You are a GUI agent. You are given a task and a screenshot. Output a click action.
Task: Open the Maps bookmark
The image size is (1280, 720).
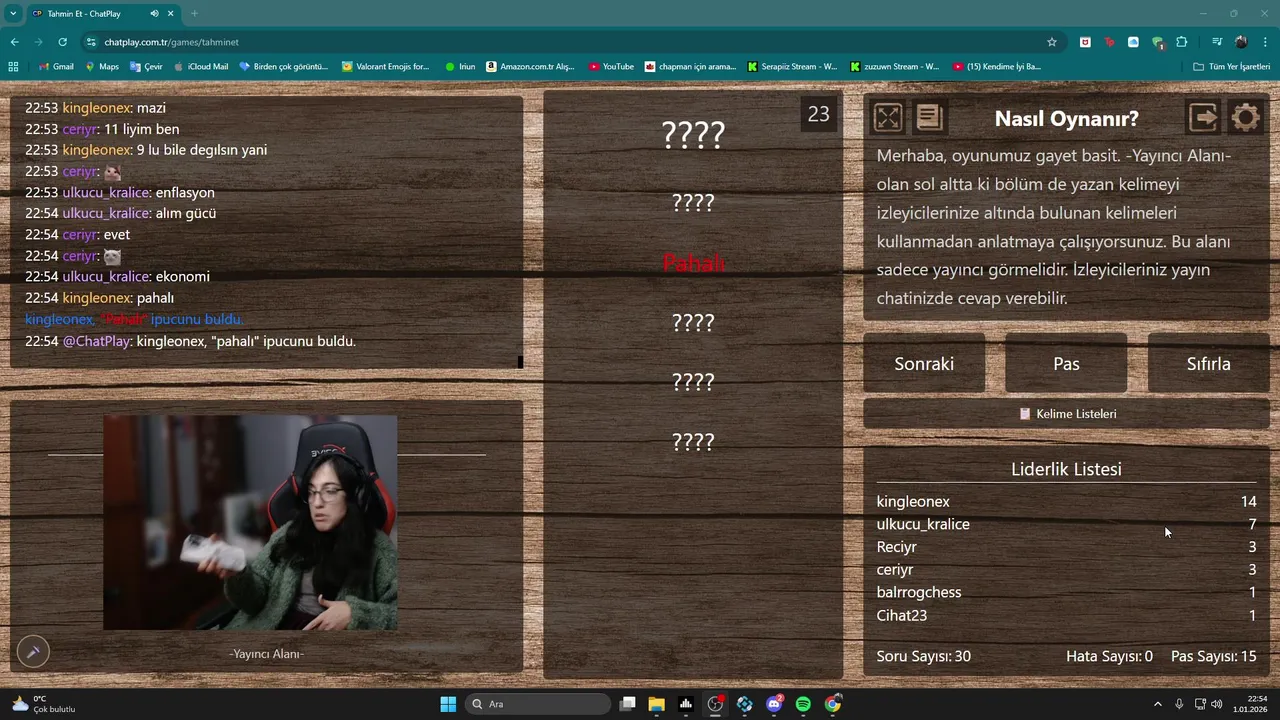[102, 67]
